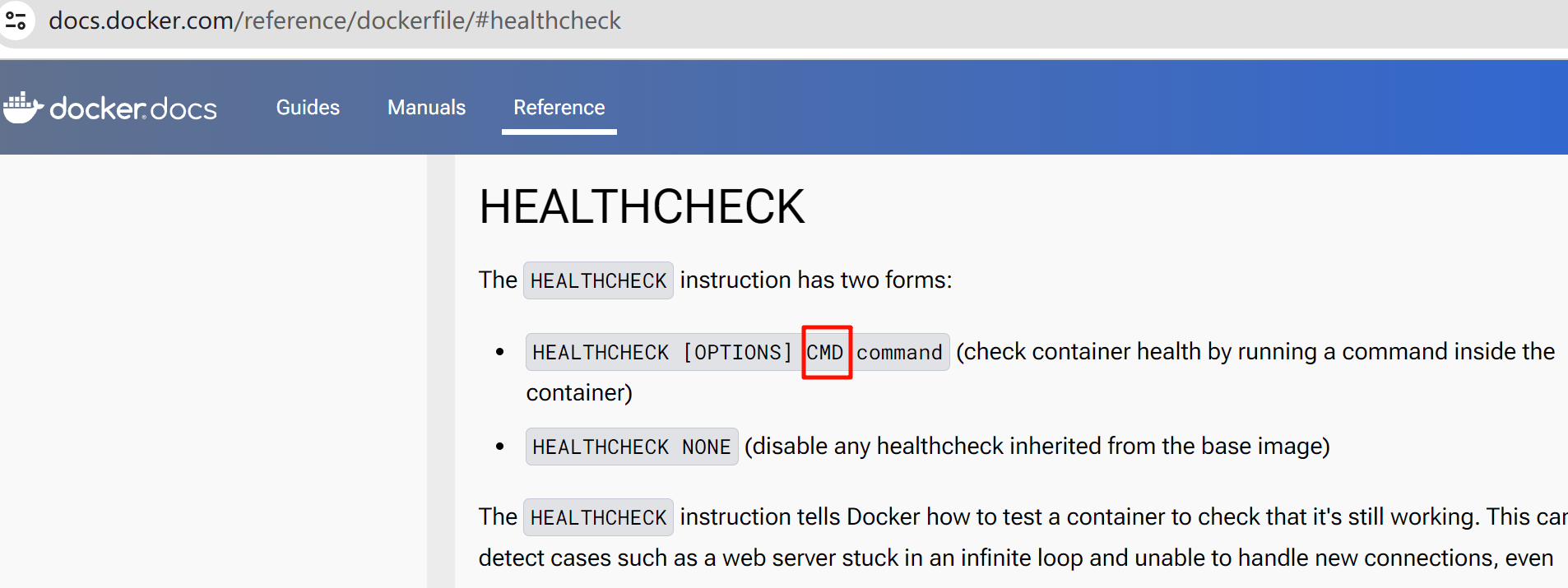Open the Manuals navigation item
Image resolution: width=1568 pixels, height=588 pixels.
pos(426,108)
